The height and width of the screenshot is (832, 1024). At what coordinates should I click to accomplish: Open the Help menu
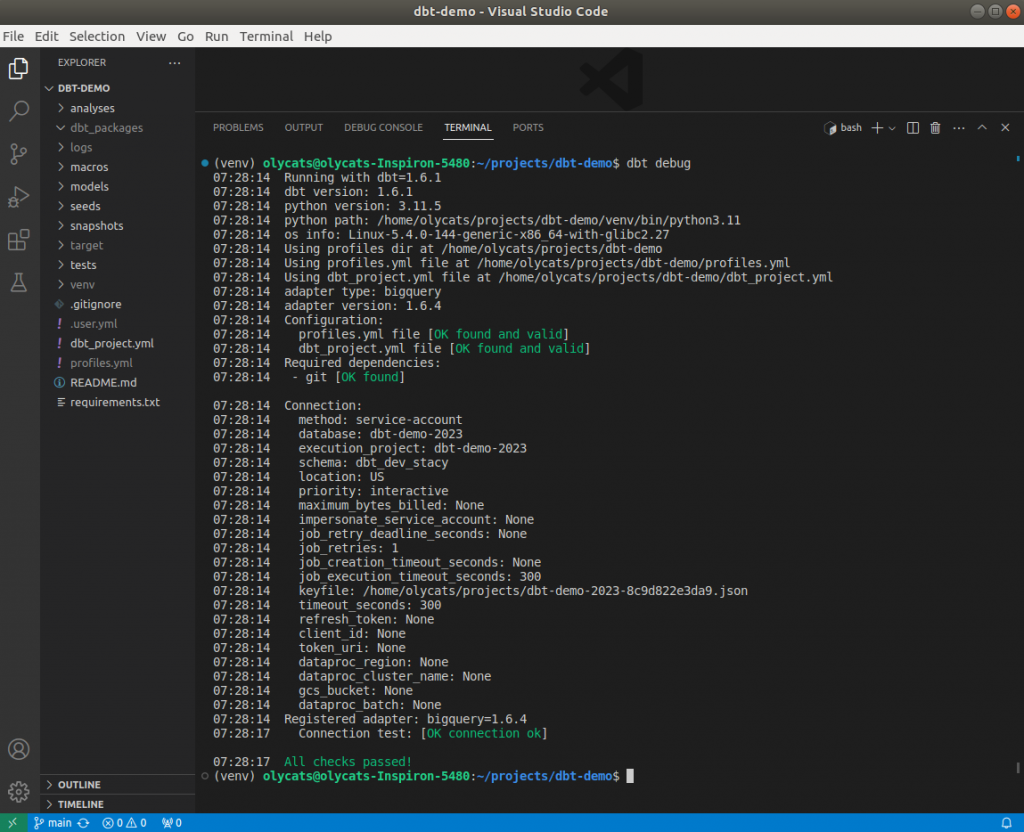click(317, 37)
